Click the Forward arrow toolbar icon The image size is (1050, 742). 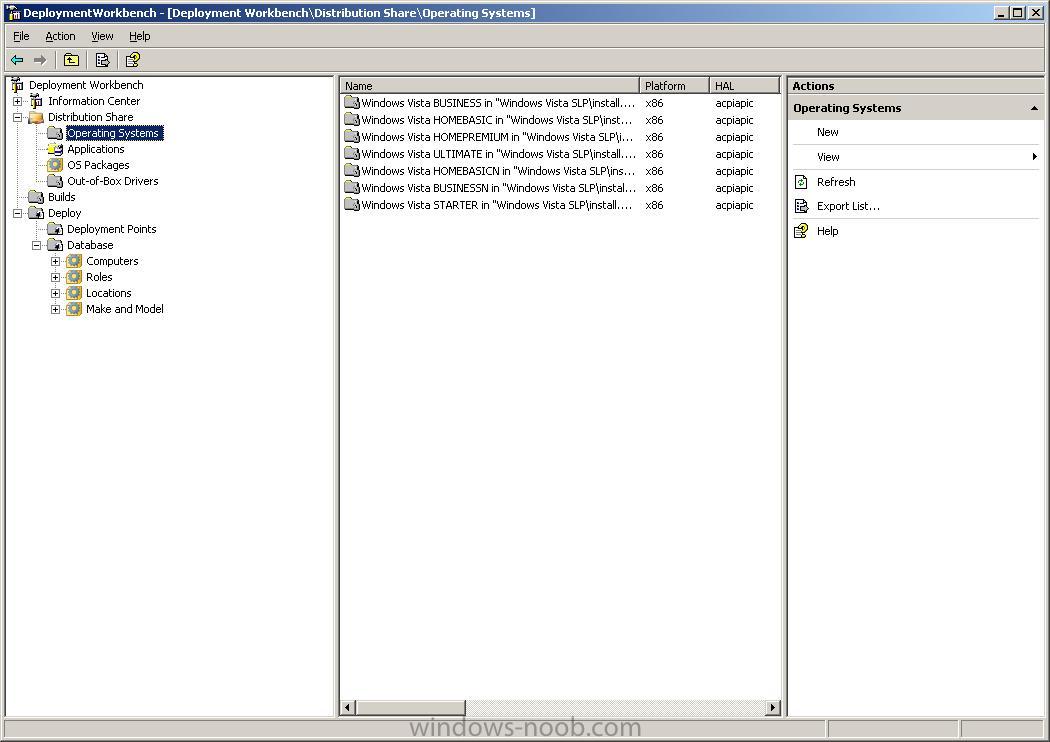[40, 60]
